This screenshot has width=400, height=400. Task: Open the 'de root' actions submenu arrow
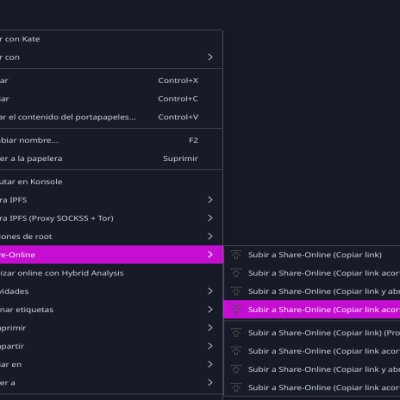point(210,236)
